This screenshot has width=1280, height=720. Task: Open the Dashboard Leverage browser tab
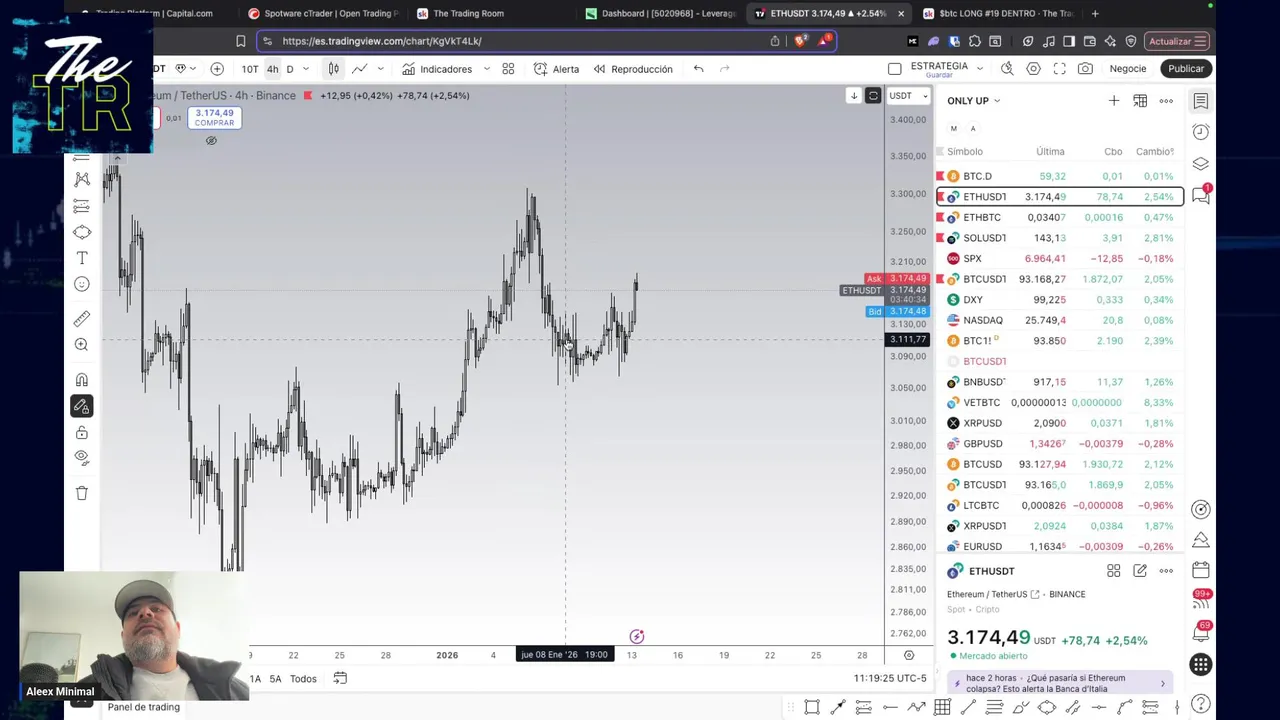(660, 13)
